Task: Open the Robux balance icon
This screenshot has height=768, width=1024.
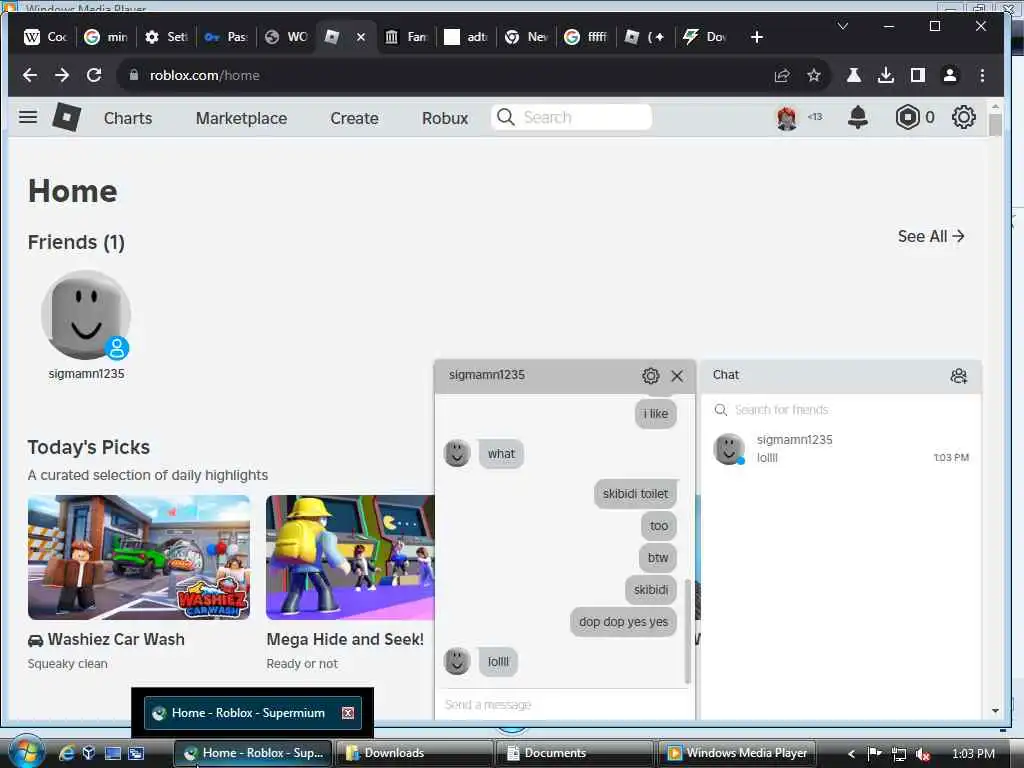Action: (x=907, y=118)
